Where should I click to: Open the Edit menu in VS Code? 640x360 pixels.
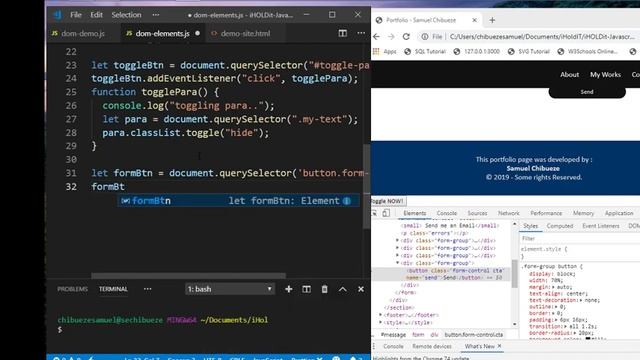pyautogui.click(x=96, y=15)
